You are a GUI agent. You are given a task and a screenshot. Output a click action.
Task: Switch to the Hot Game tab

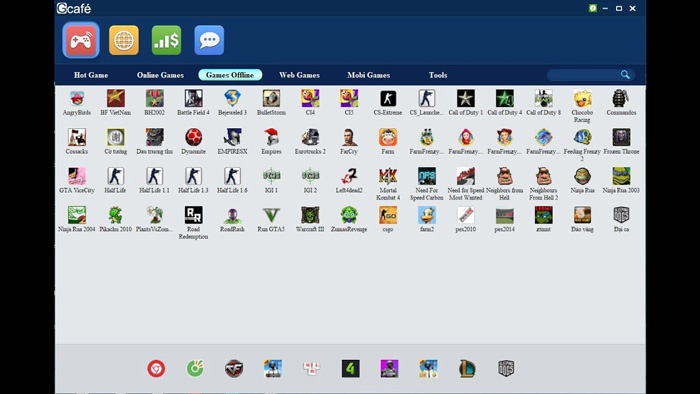pyautogui.click(x=91, y=75)
